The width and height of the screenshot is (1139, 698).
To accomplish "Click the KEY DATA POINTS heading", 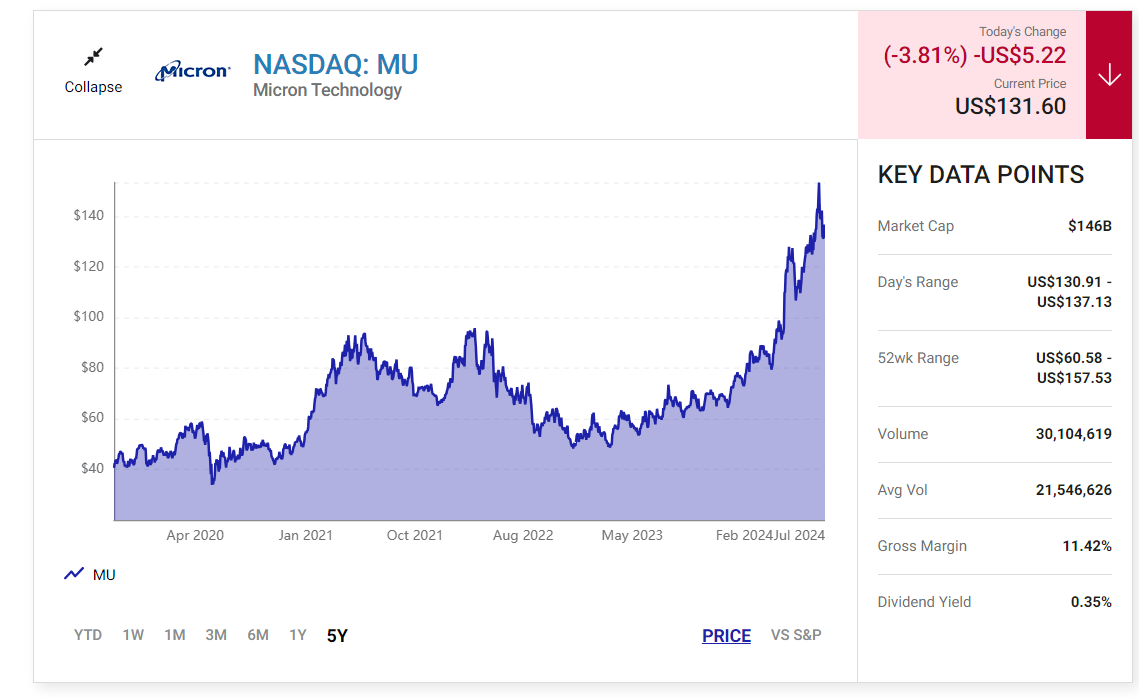I will (x=981, y=174).
